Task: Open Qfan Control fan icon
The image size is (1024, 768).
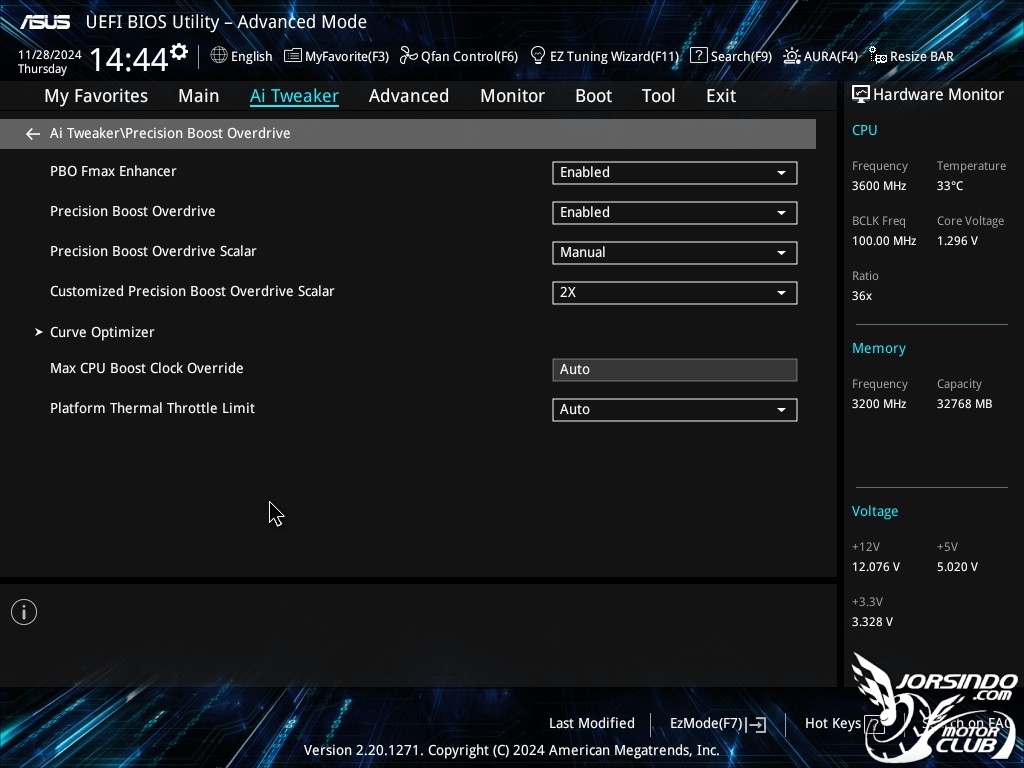Action: pos(409,56)
